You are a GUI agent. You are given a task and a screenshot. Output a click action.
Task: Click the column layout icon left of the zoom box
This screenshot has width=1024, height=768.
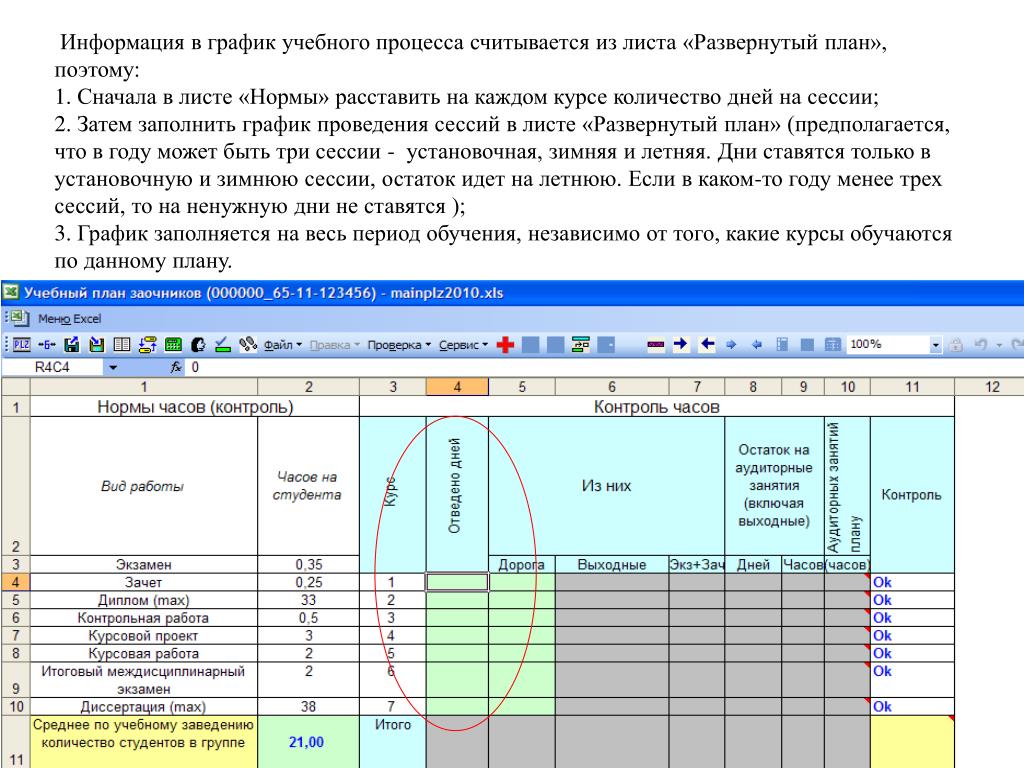(x=782, y=344)
